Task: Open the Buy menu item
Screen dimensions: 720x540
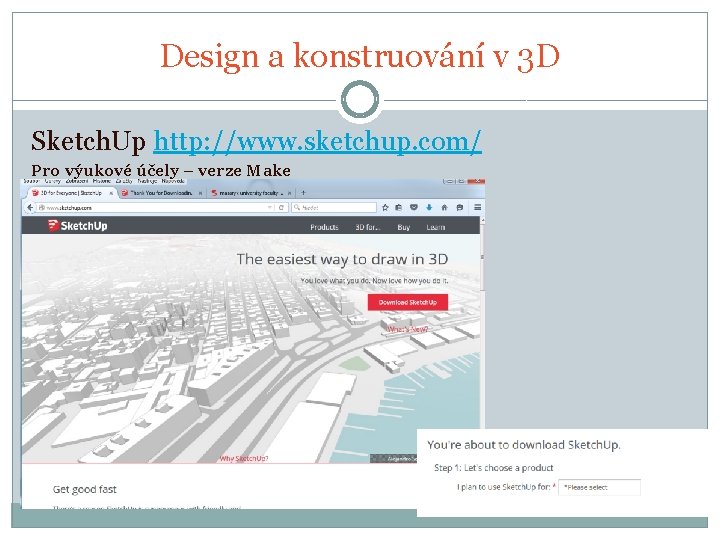Action: point(404,227)
